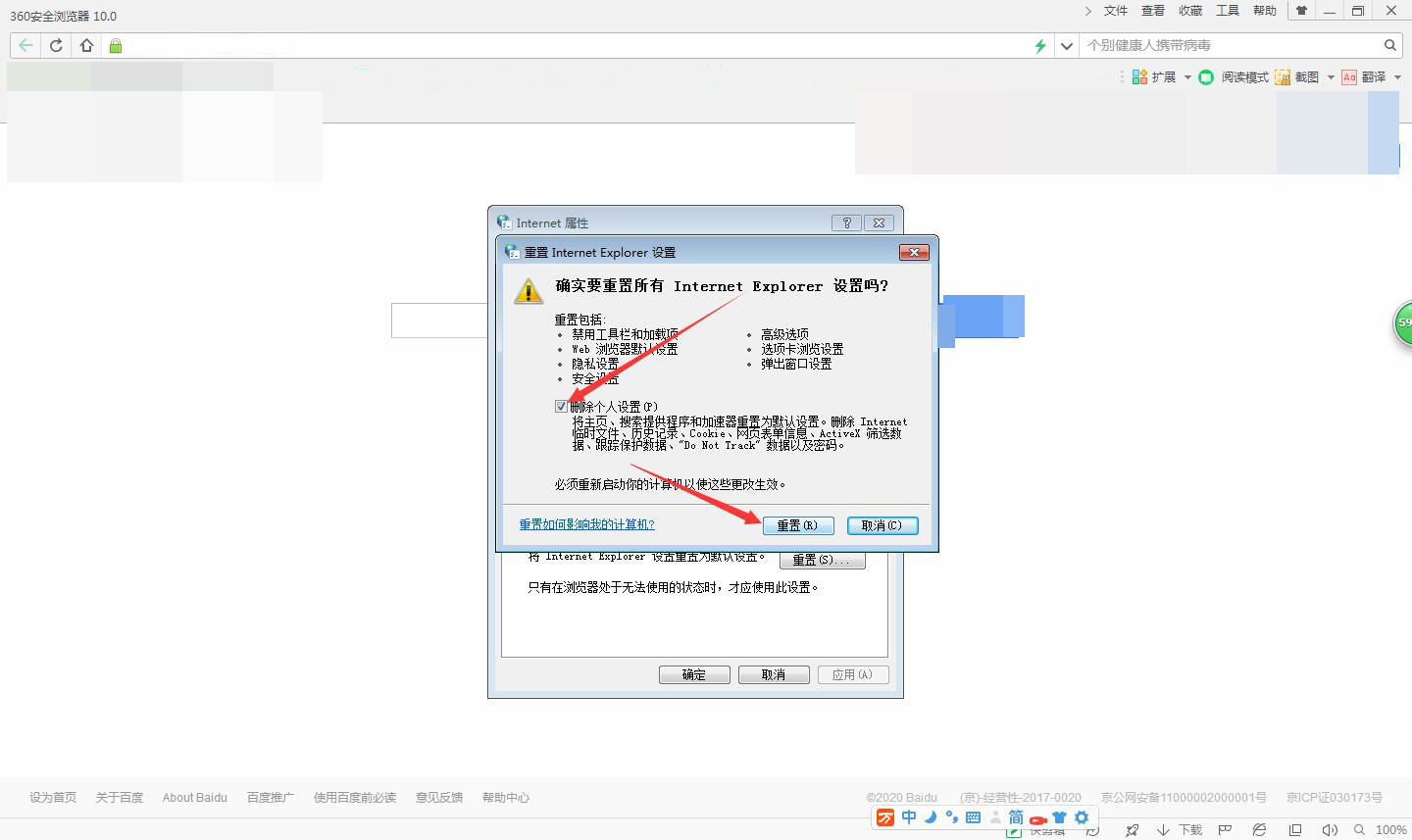Open the skin shirt icon in title bar

[x=1301, y=11]
